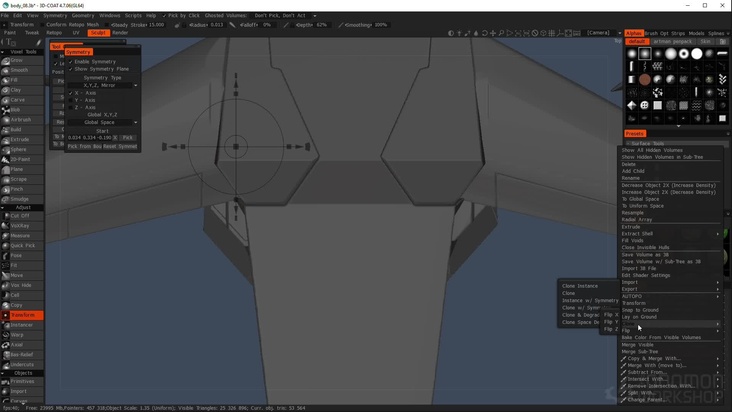This screenshot has height=412, width=732.
Task: Open the X,Y,Z Mirror symmetry type dropdown
Action: [x=103, y=85]
